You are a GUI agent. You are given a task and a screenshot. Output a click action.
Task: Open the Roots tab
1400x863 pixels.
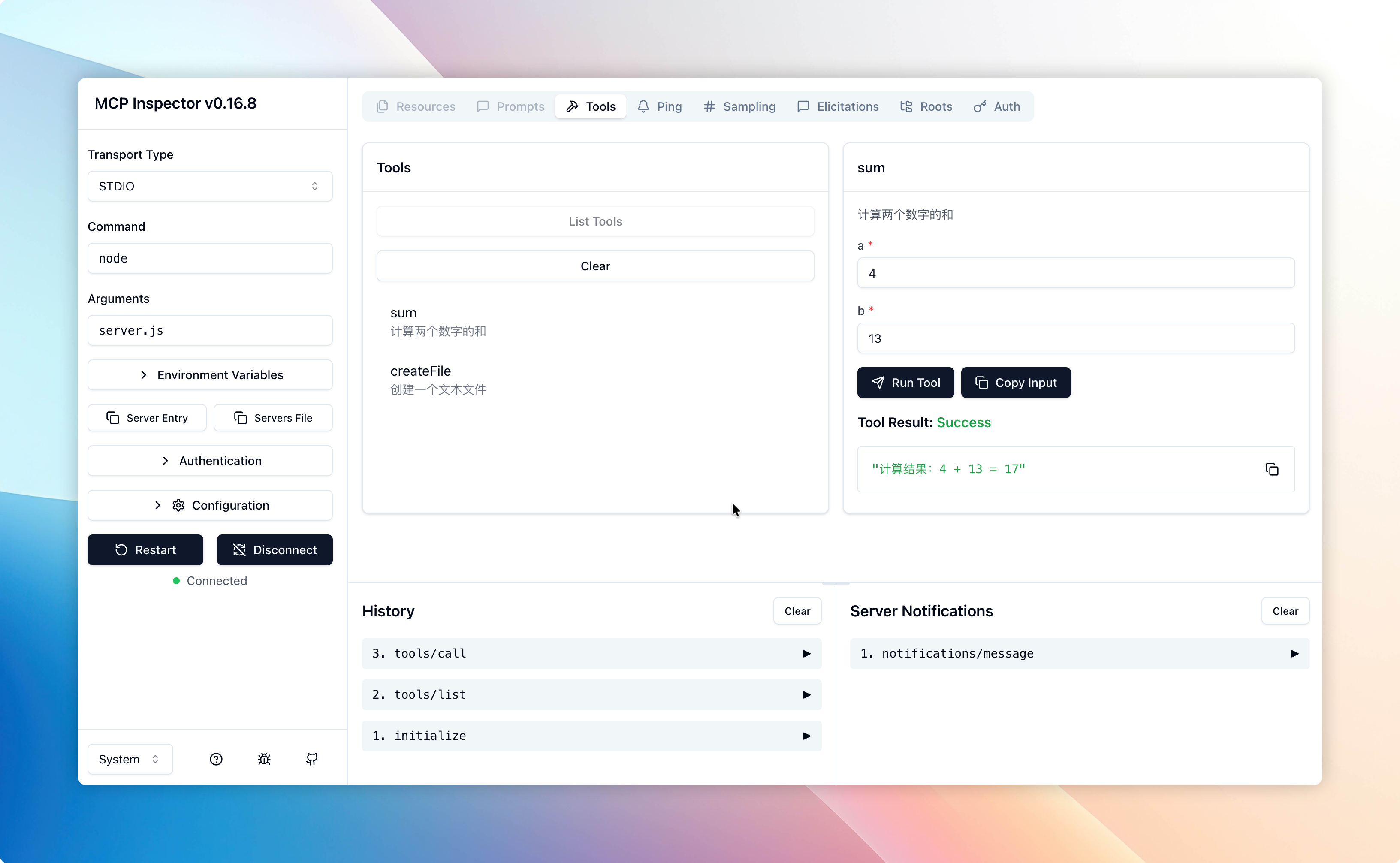tap(926, 106)
